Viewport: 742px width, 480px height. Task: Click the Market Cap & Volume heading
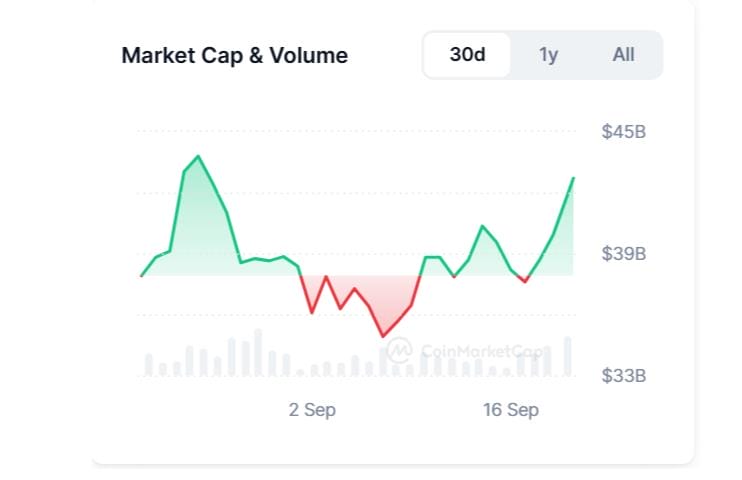click(x=234, y=56)
